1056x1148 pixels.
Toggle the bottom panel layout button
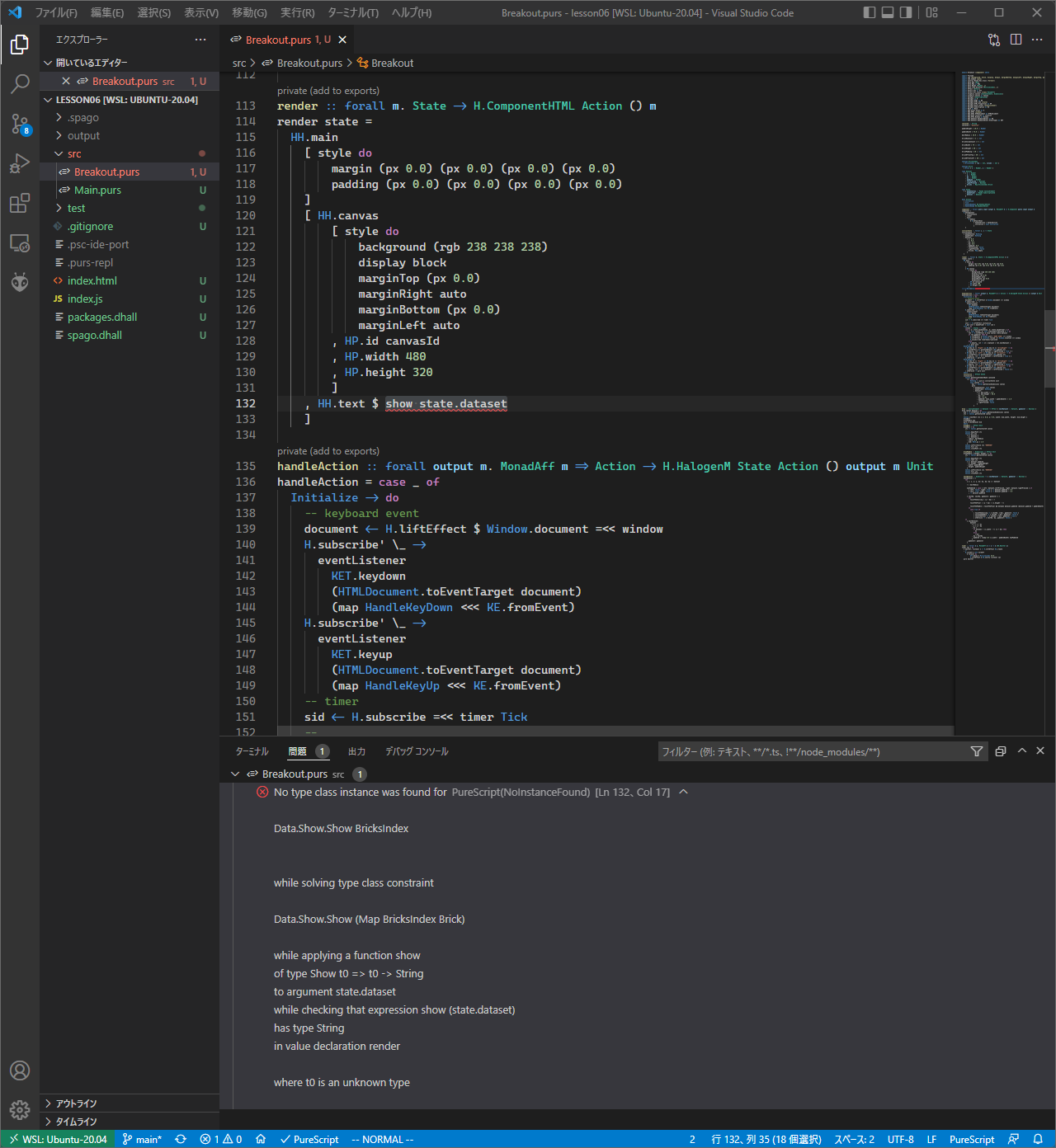(888, 12)
